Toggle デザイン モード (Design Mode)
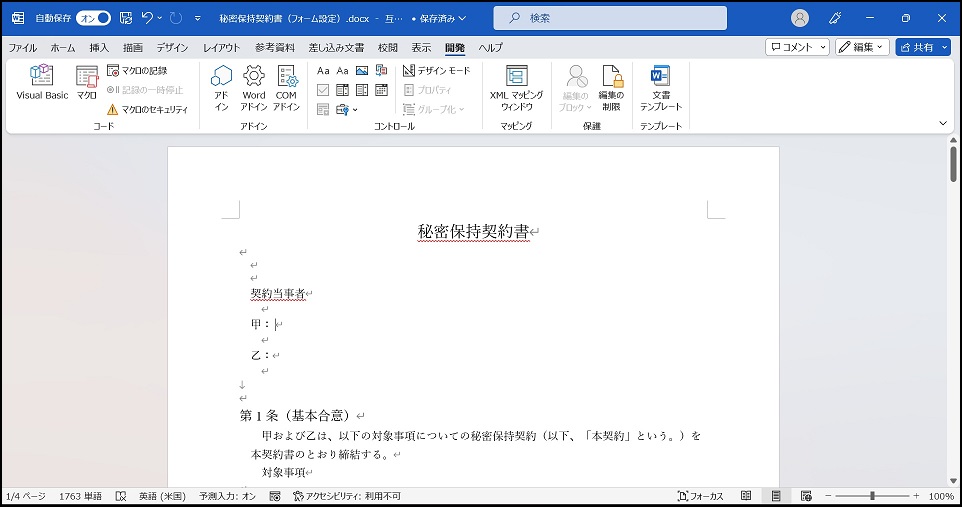The width and height of the screenshot is (962, 507). 437,71
